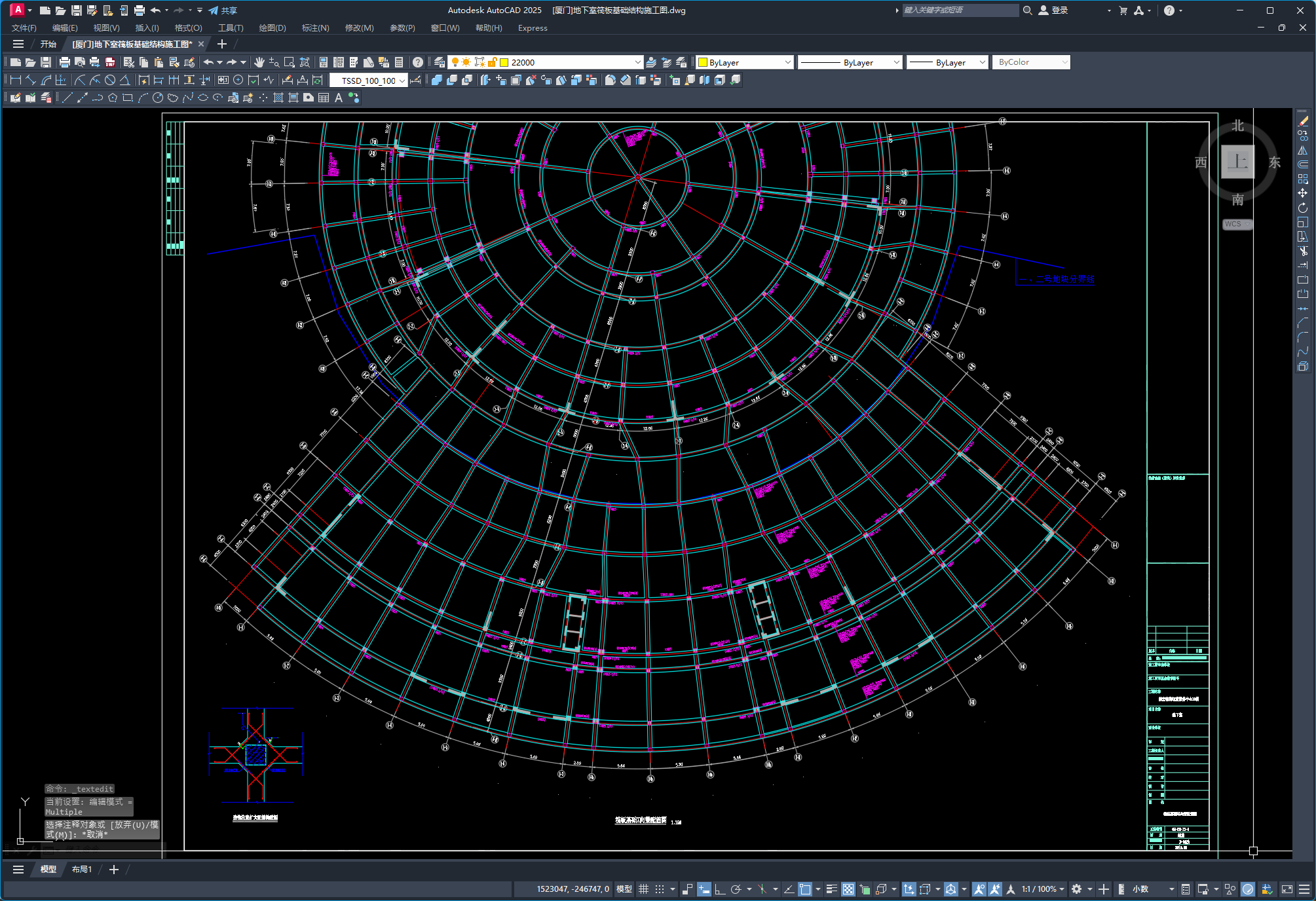Viewport: 1316px width, 901px height.
Task: Open the workspace switching gear menu
Action: (x=1077, y=889)
